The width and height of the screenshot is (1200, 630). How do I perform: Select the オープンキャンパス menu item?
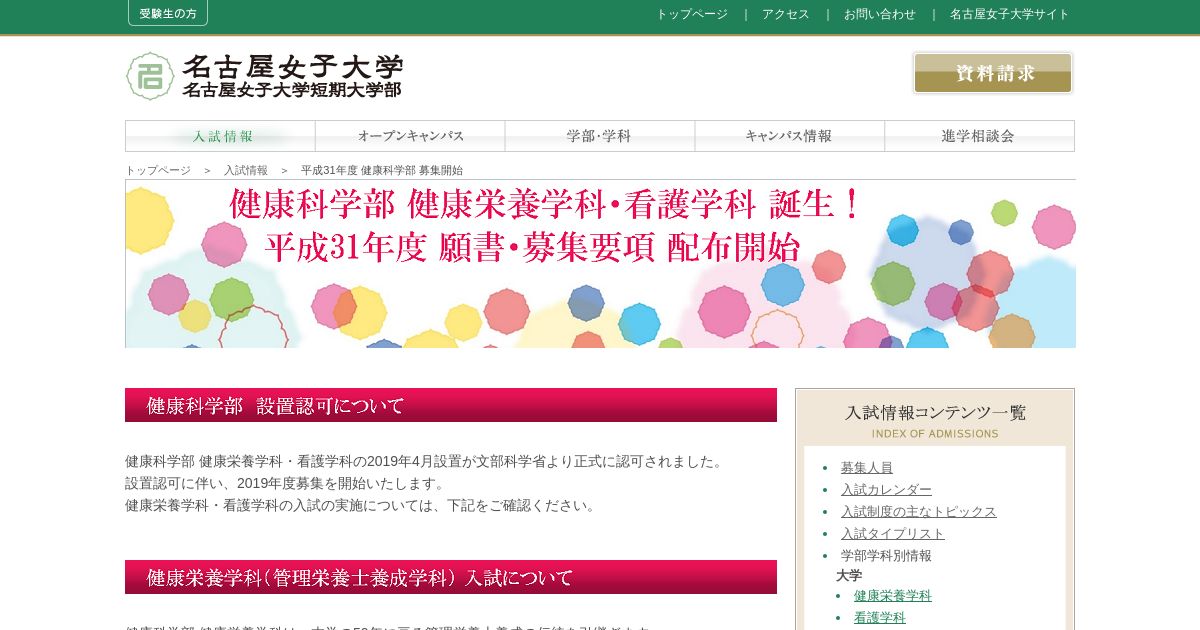(410, 136)
